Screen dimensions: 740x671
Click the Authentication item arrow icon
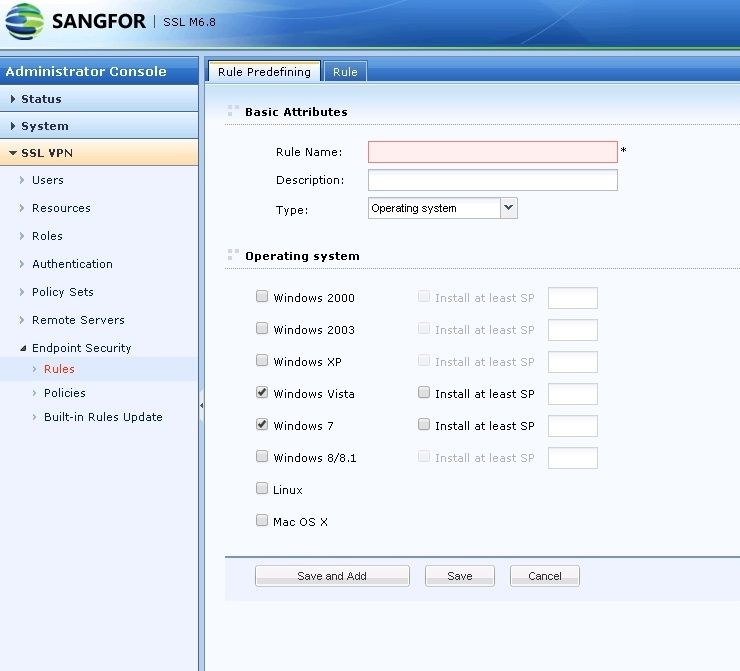[22, 264]
